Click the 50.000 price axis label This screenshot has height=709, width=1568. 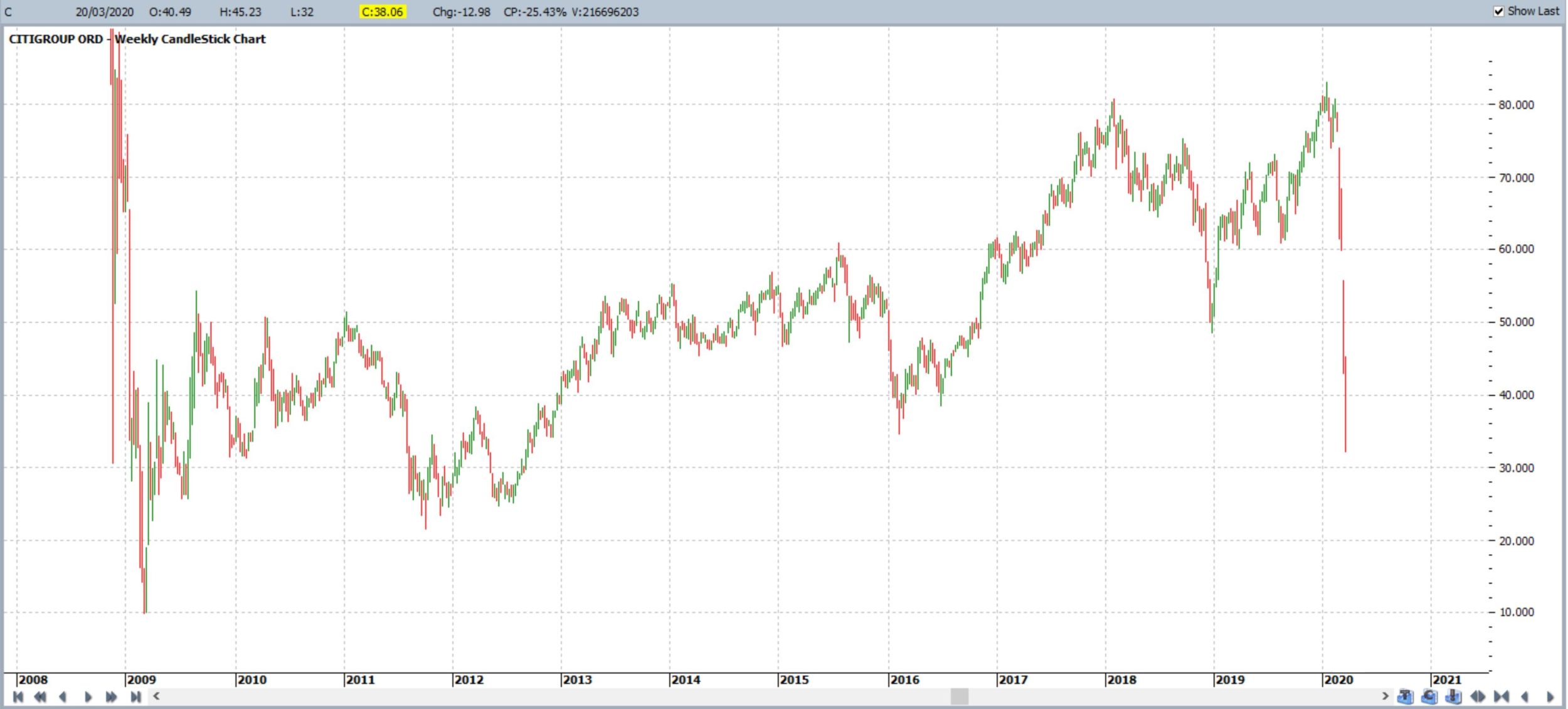click(x=1517, y=322)
